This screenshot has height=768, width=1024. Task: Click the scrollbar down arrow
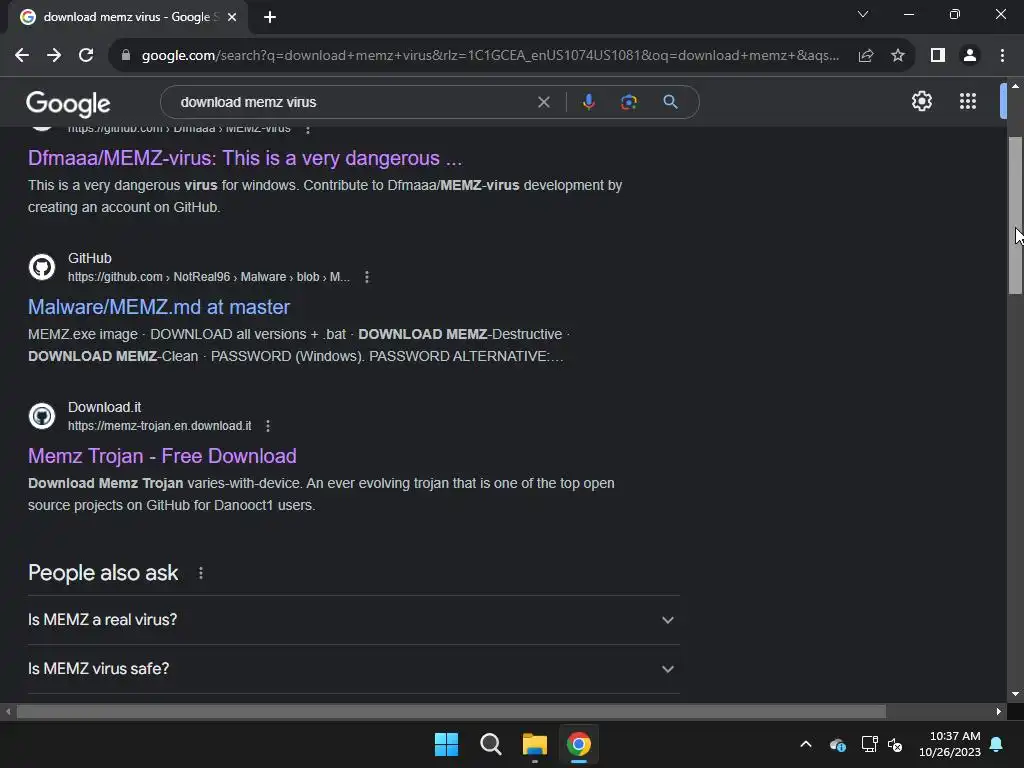[1015, 694]
